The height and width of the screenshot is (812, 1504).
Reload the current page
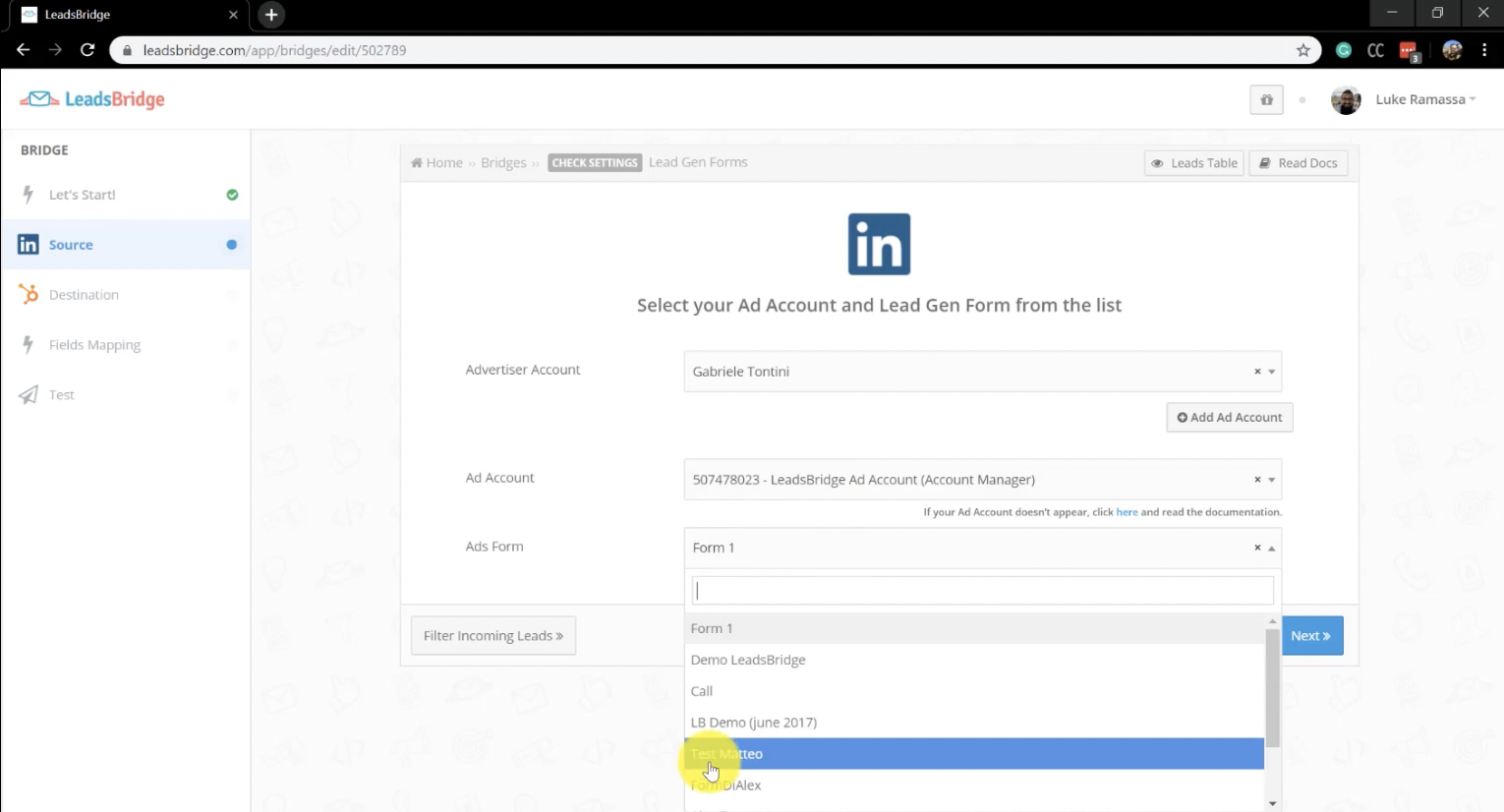point(87,50)
